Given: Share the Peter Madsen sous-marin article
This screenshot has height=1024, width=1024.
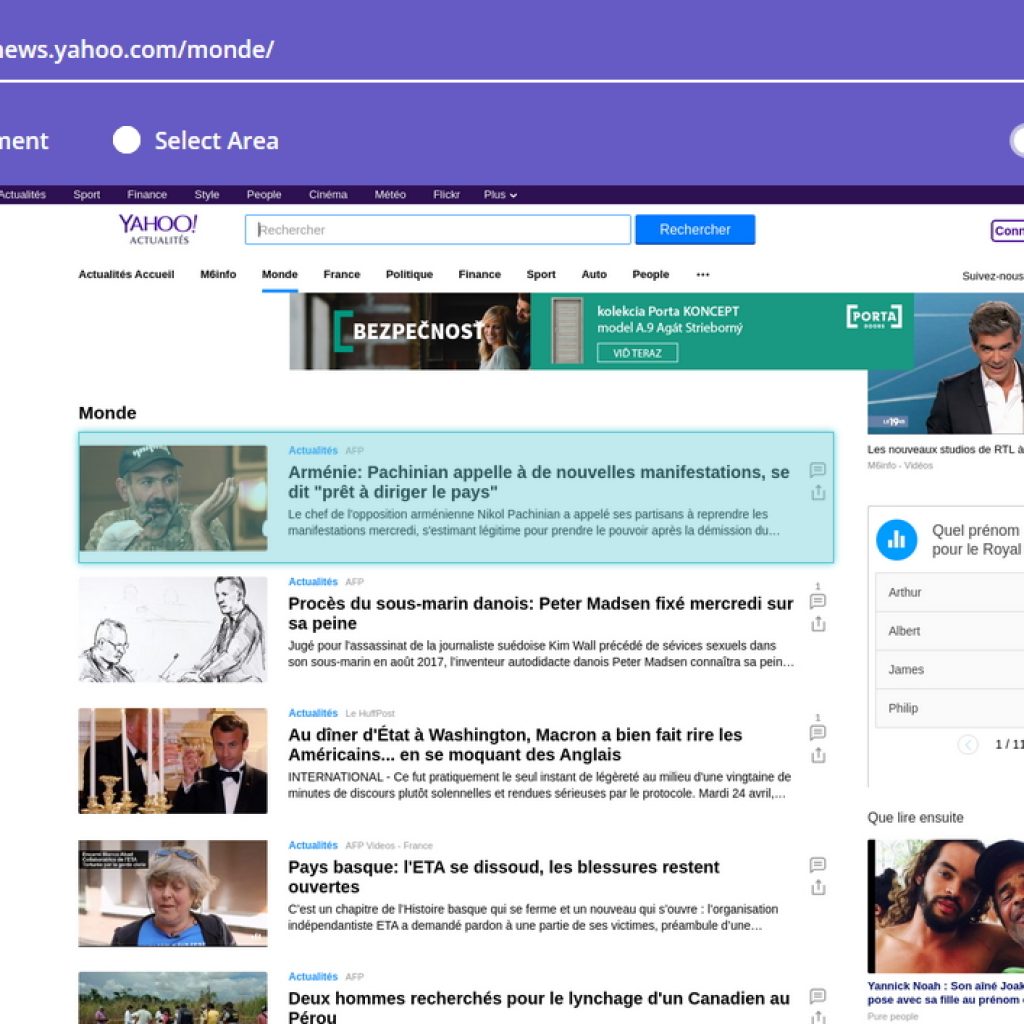Looking at the screenshot, I should point(818,624).
